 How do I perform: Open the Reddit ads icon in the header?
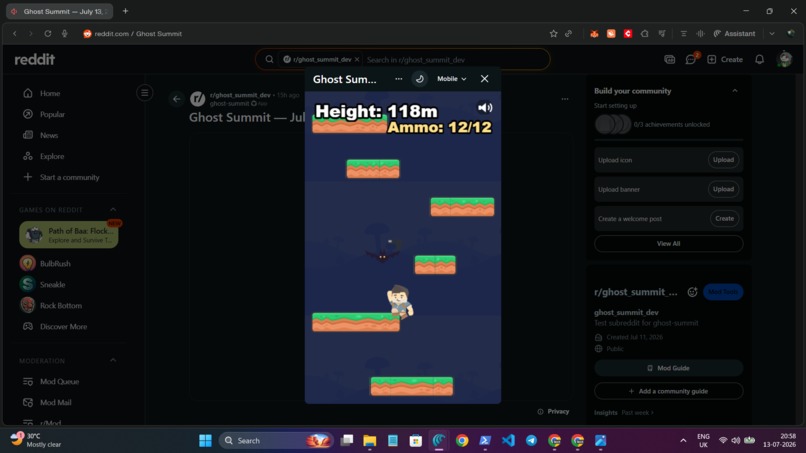669,60
